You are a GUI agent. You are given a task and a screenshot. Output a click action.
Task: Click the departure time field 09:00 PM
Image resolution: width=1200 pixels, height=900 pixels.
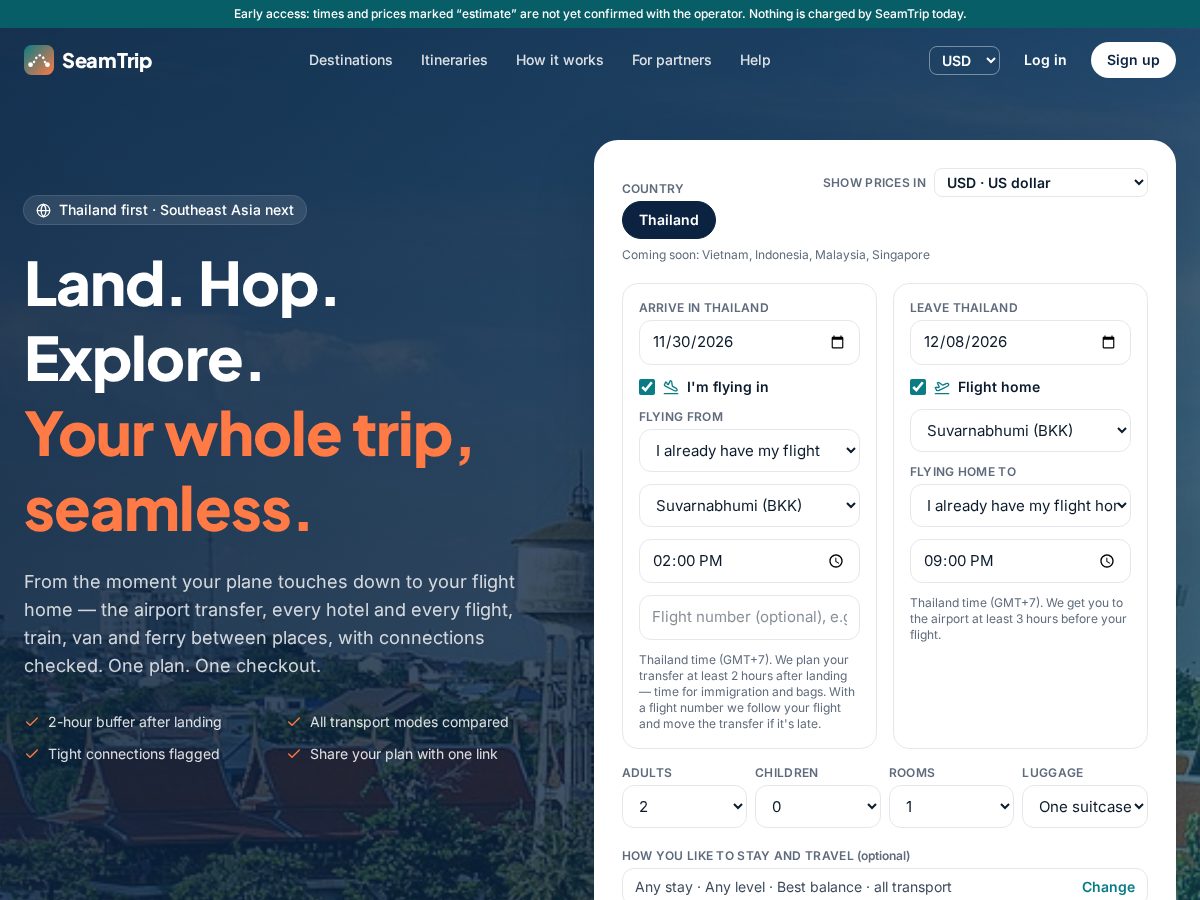pos(1020,561)
